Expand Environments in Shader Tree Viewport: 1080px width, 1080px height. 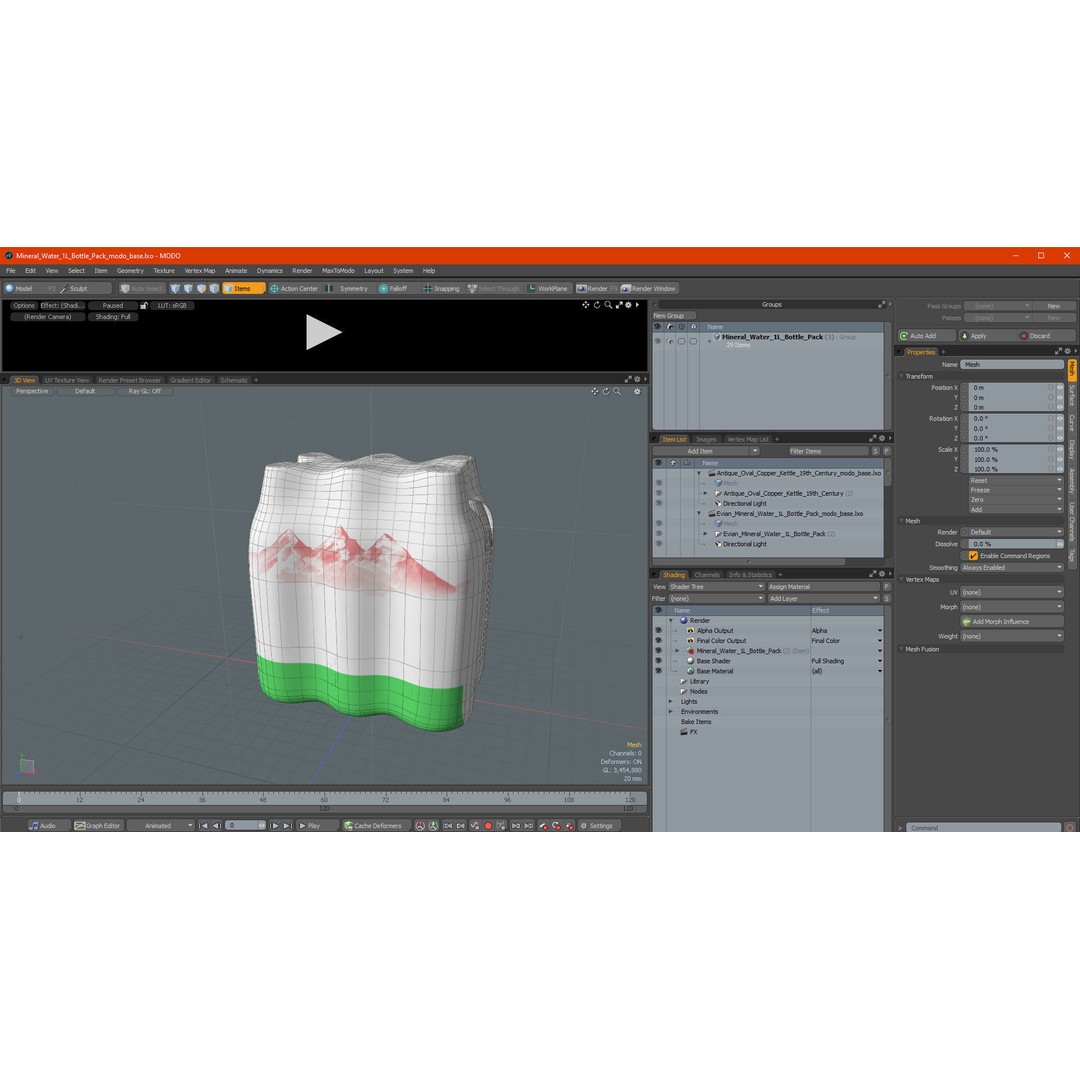[671, 712]
